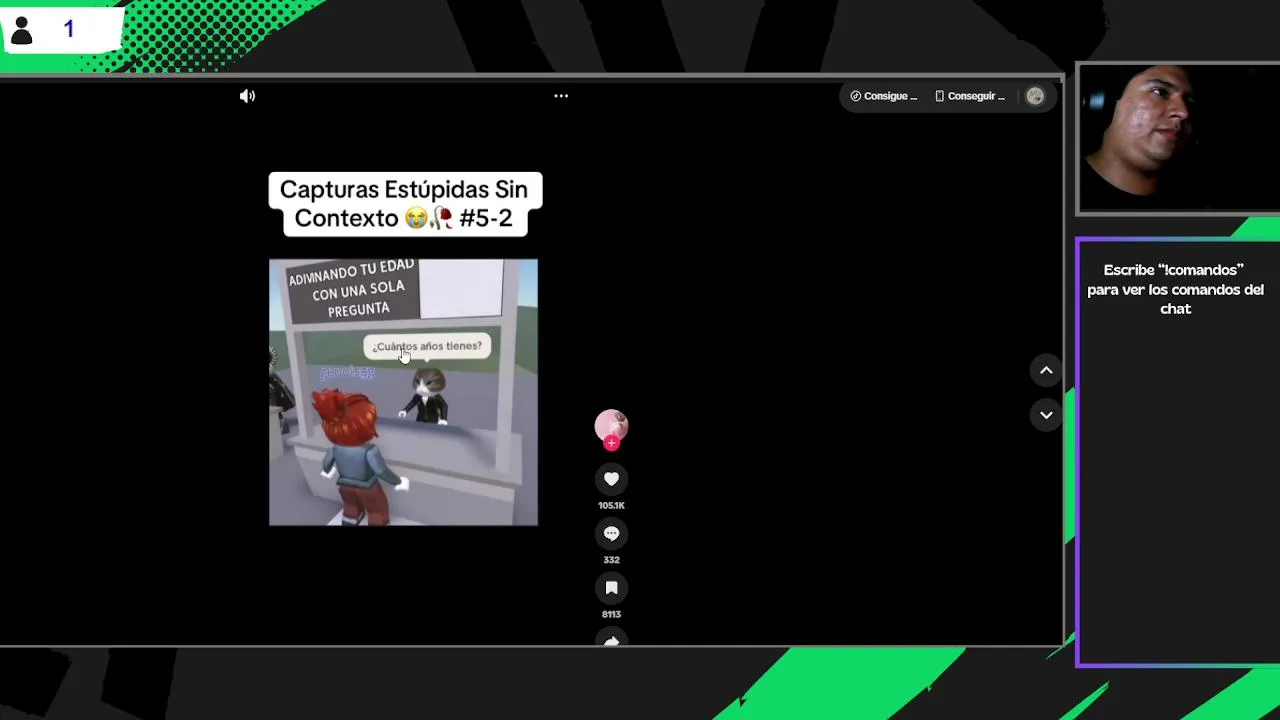Click the 332 comments count
The height and width of the screenshot is (720, 1280).
pyautogui.click(x=611, y=560)
